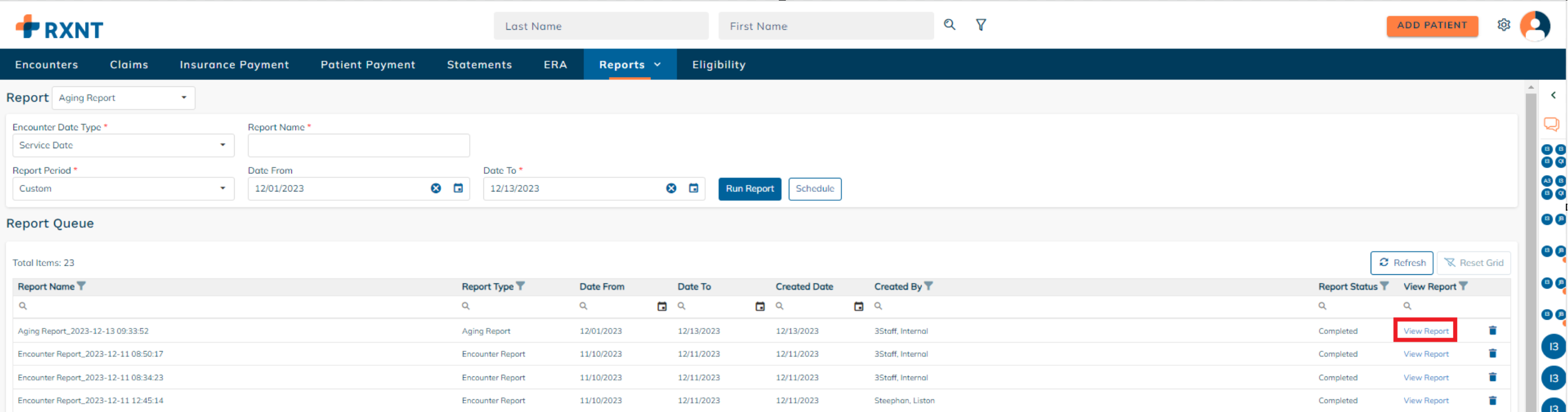The height and width of the screenshot is (412, 1568).
Task: Open the chat bubble icon in sidebar
Action: 1551,125
